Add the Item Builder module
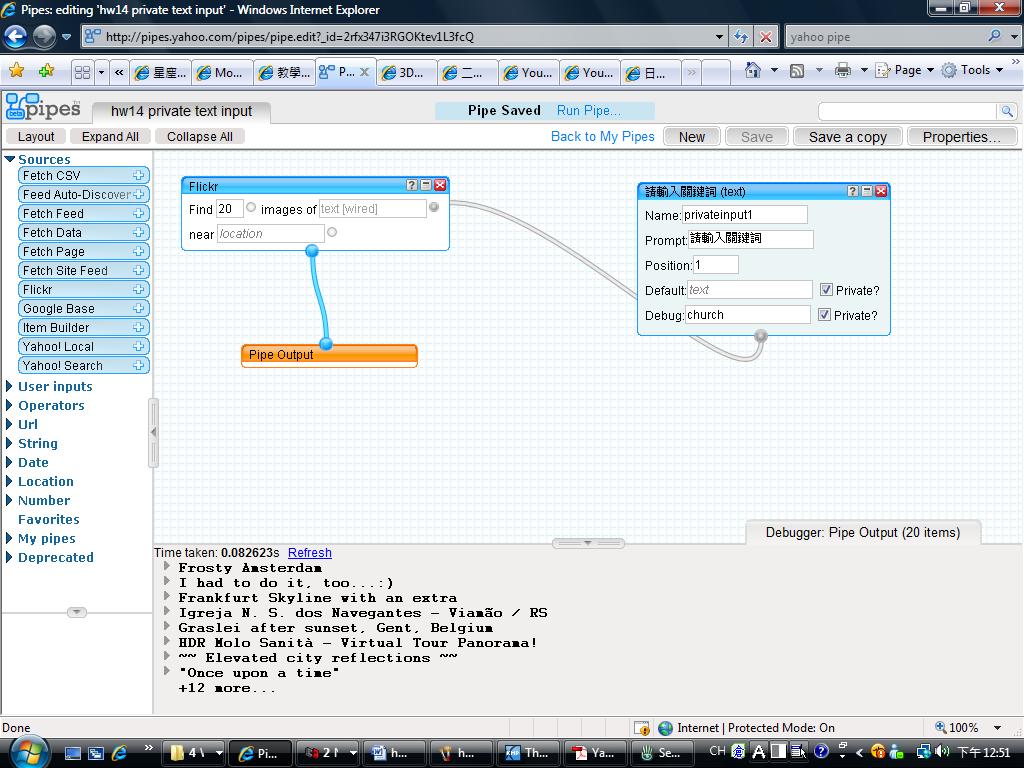The height and width of the screenshot is (768, 1024). pyautogui.click(x=138, y=327)
